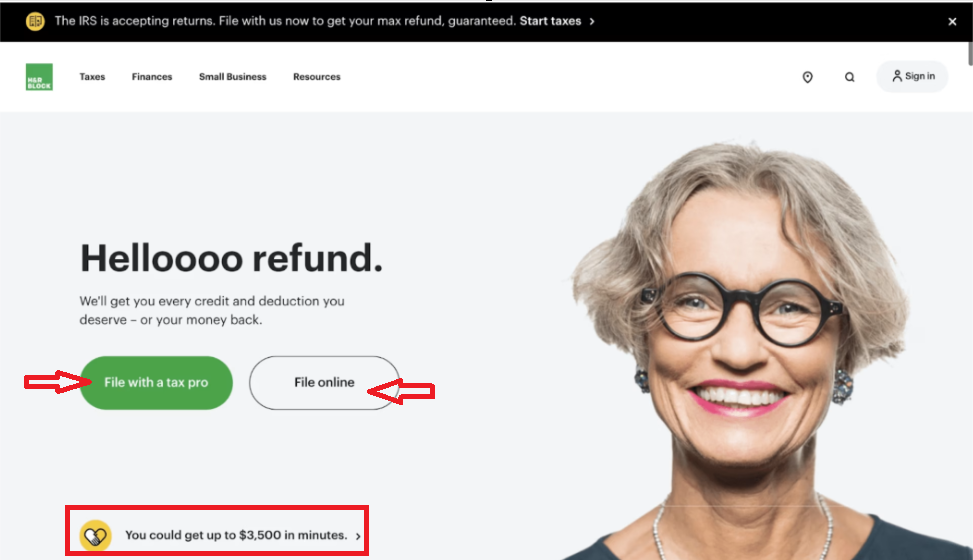Click the H&R Block logo
973x560 pixels.
(x=39, y=77)
